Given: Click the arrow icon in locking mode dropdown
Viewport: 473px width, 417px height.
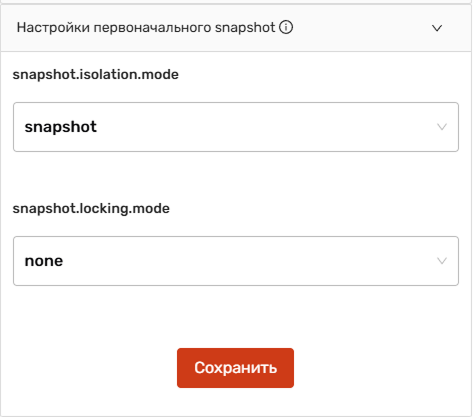Looking at the screenshot, I should point(442,261).
